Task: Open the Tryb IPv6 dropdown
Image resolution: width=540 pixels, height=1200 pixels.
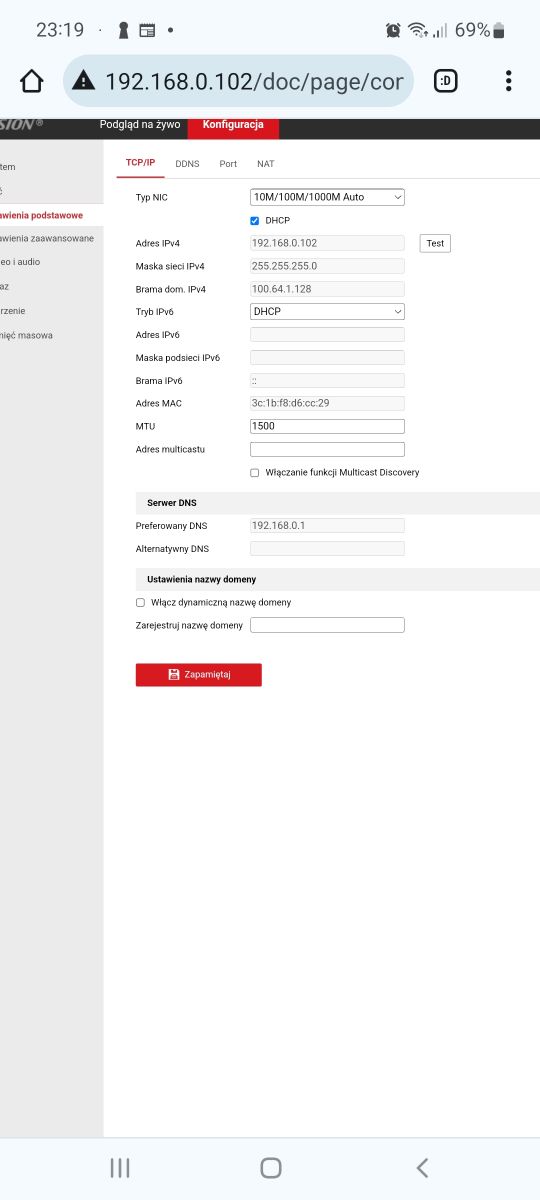Action: point(327,311)
